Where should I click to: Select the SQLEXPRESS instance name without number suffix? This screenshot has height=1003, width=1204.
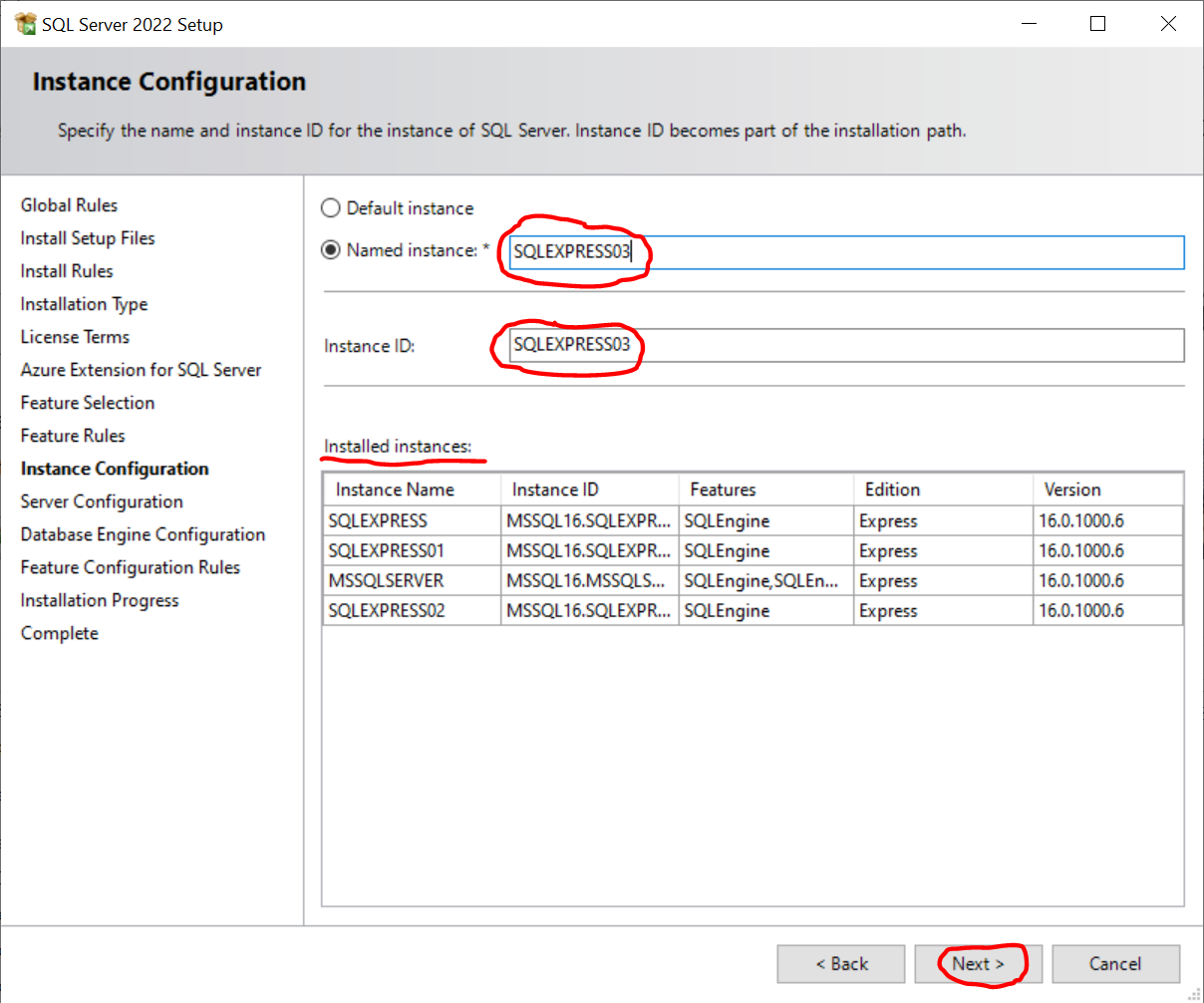pyautogui.click(x=412, y=520)
